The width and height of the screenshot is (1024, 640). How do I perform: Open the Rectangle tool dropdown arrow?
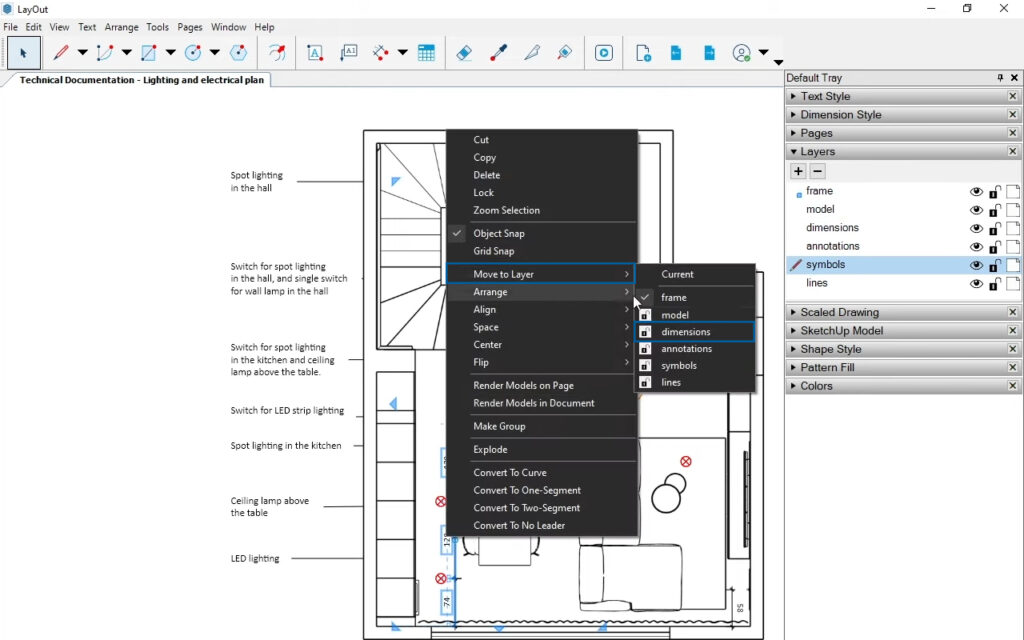tap(170, 53)
